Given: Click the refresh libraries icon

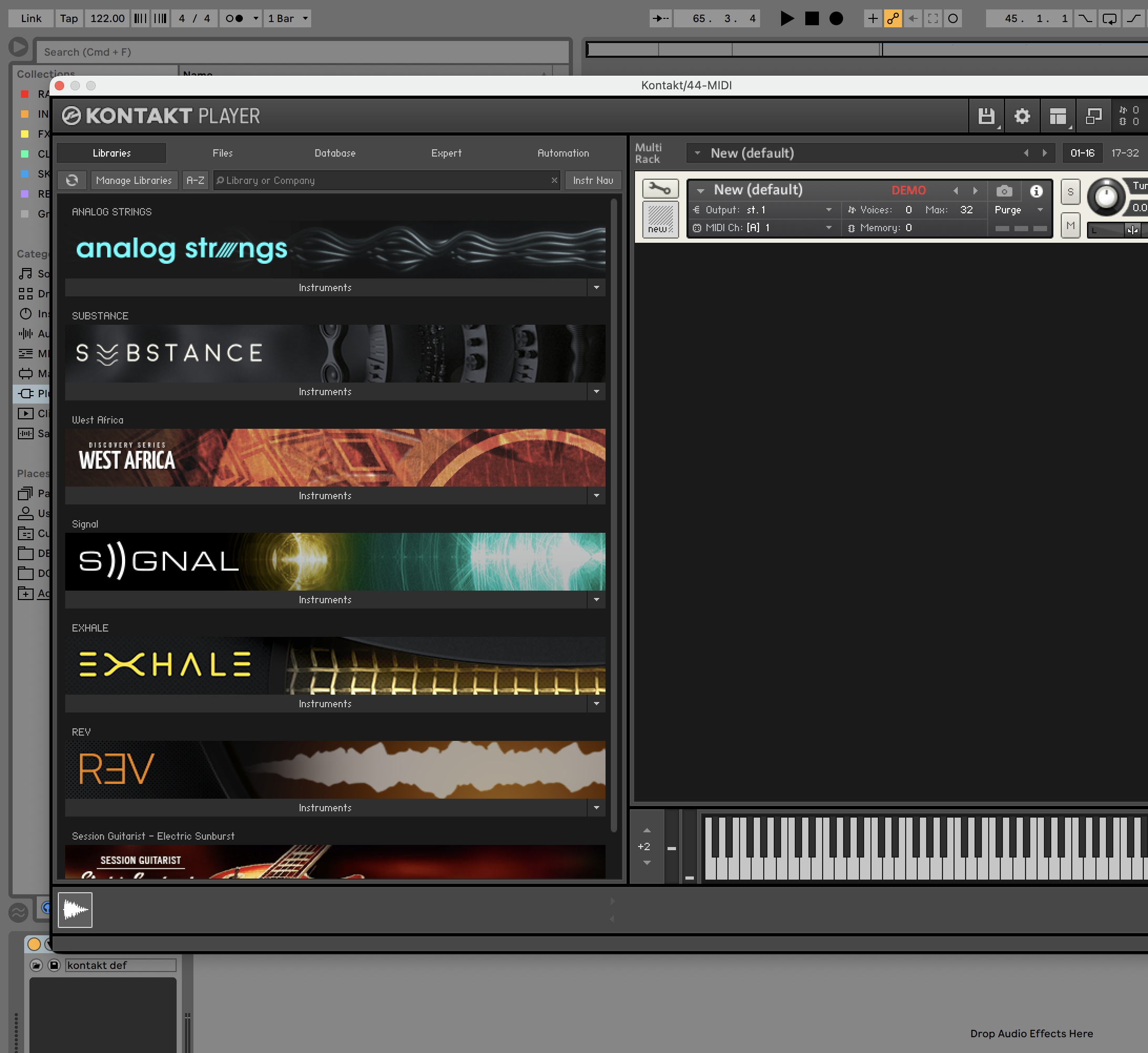Looking at the screenshot, I should (x=72, y=180).
